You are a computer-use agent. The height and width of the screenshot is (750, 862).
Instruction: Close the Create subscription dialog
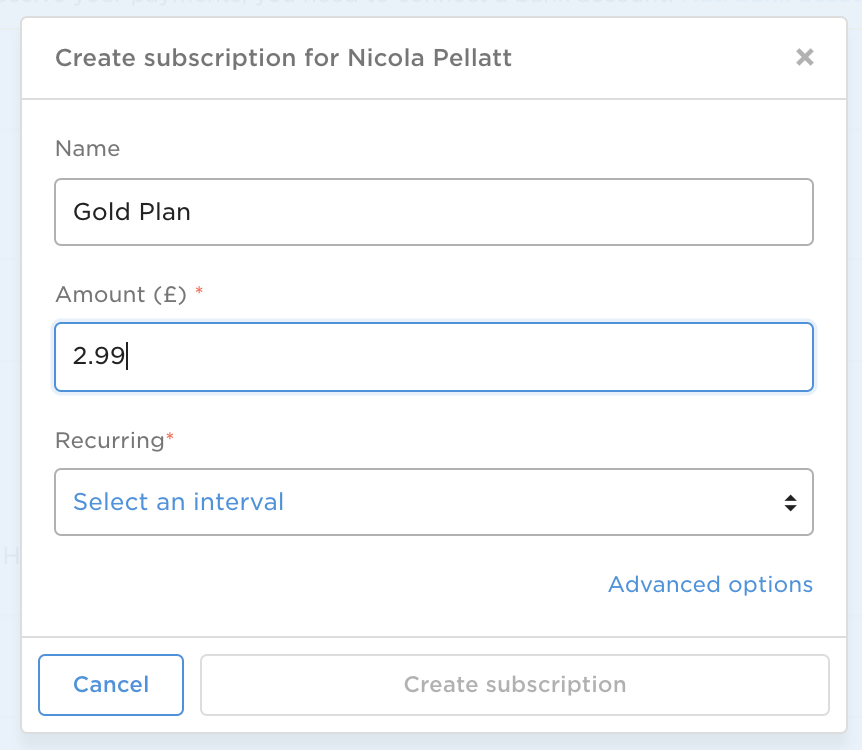pyautogui.click(x=804, y=58)
